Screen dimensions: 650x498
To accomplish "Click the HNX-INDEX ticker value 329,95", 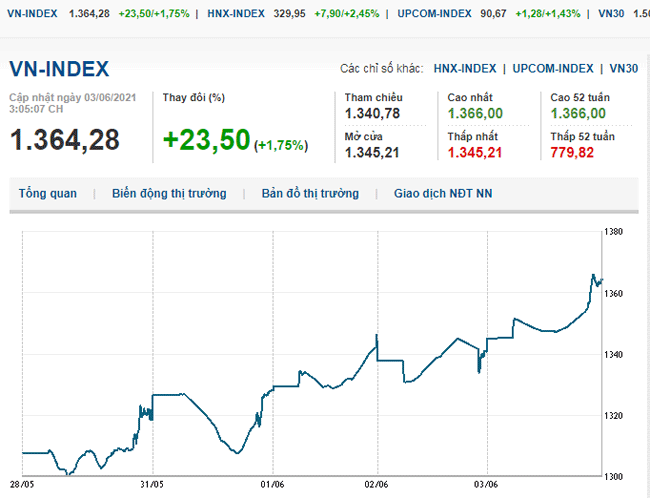I will [x=289, y=14].
